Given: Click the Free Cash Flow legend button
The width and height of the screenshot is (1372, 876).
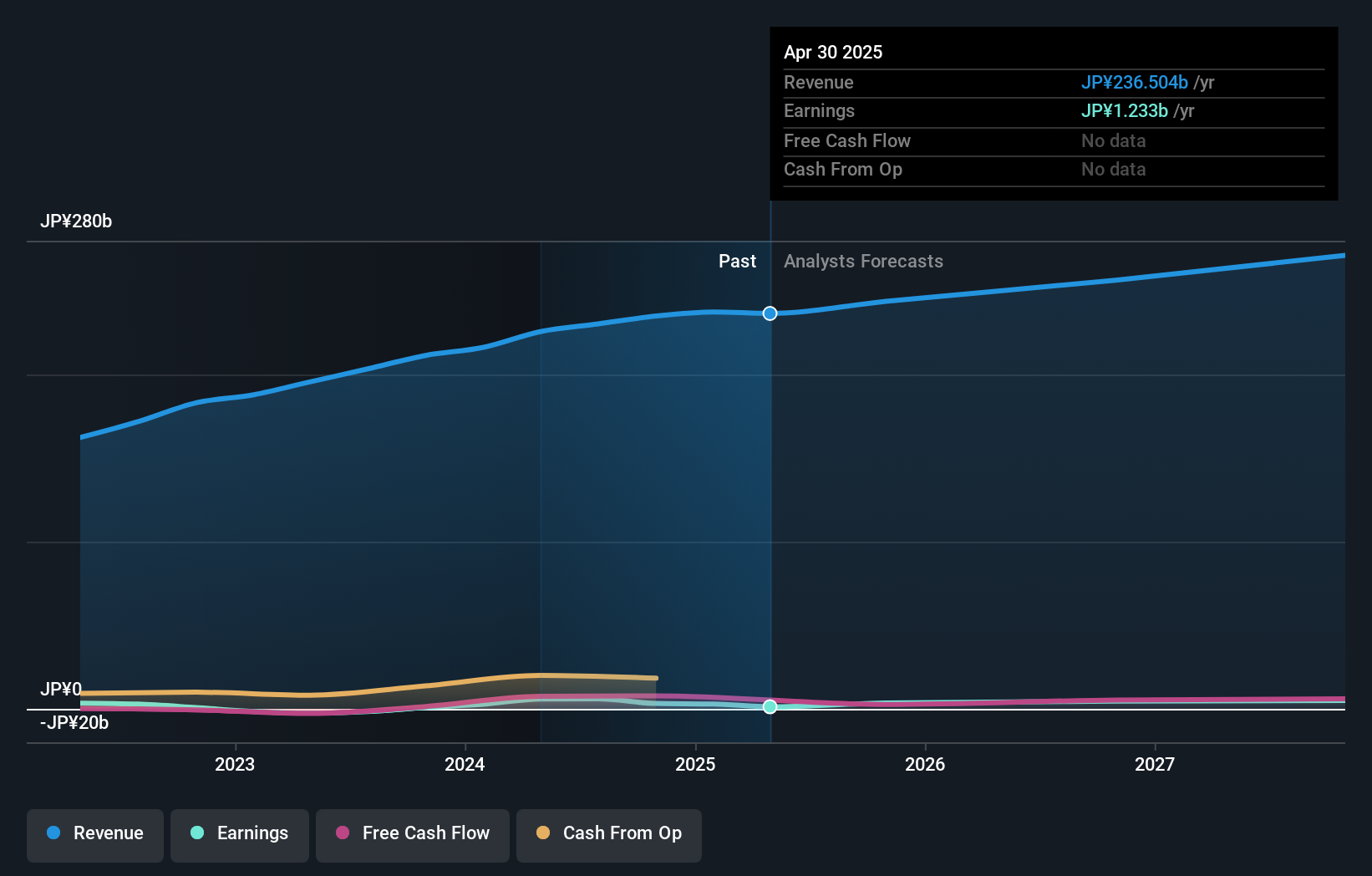Looking at the screenshot, I should (412, 835).
